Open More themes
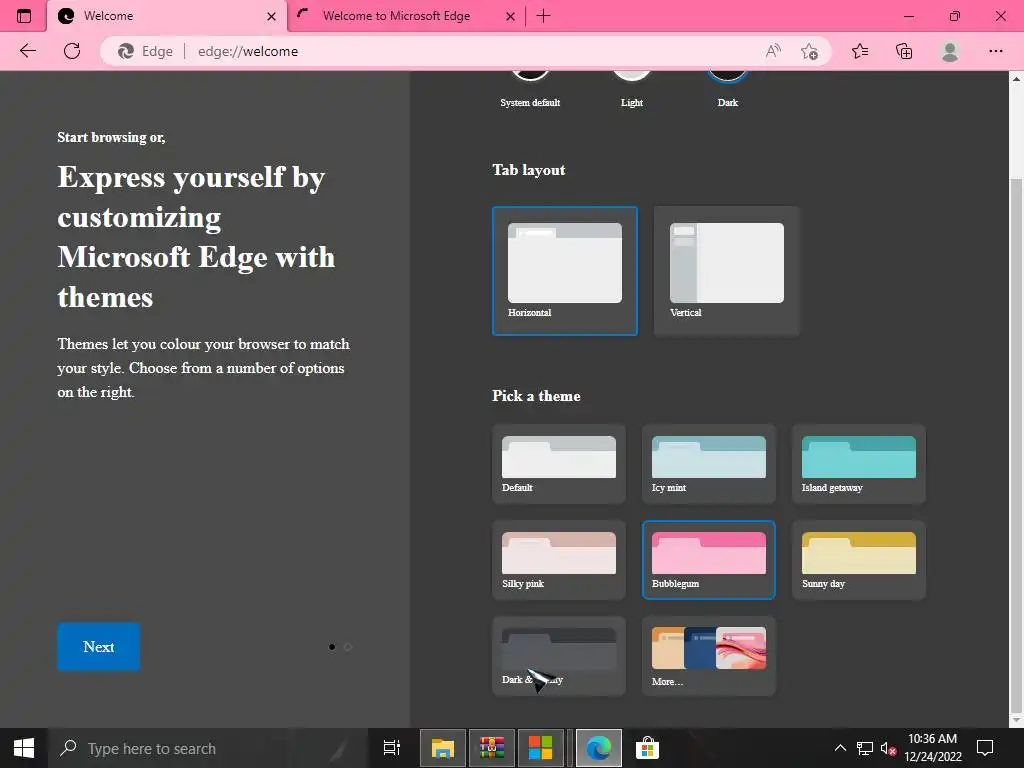This screenshot has width=1024, height=768. coord(709,656)
